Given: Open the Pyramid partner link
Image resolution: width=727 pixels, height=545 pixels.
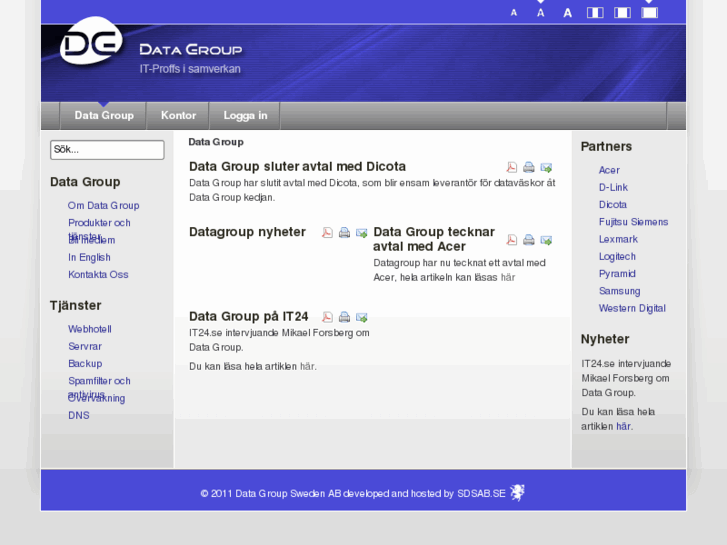Looking at the screenshot, I should (x=617, y=274).
